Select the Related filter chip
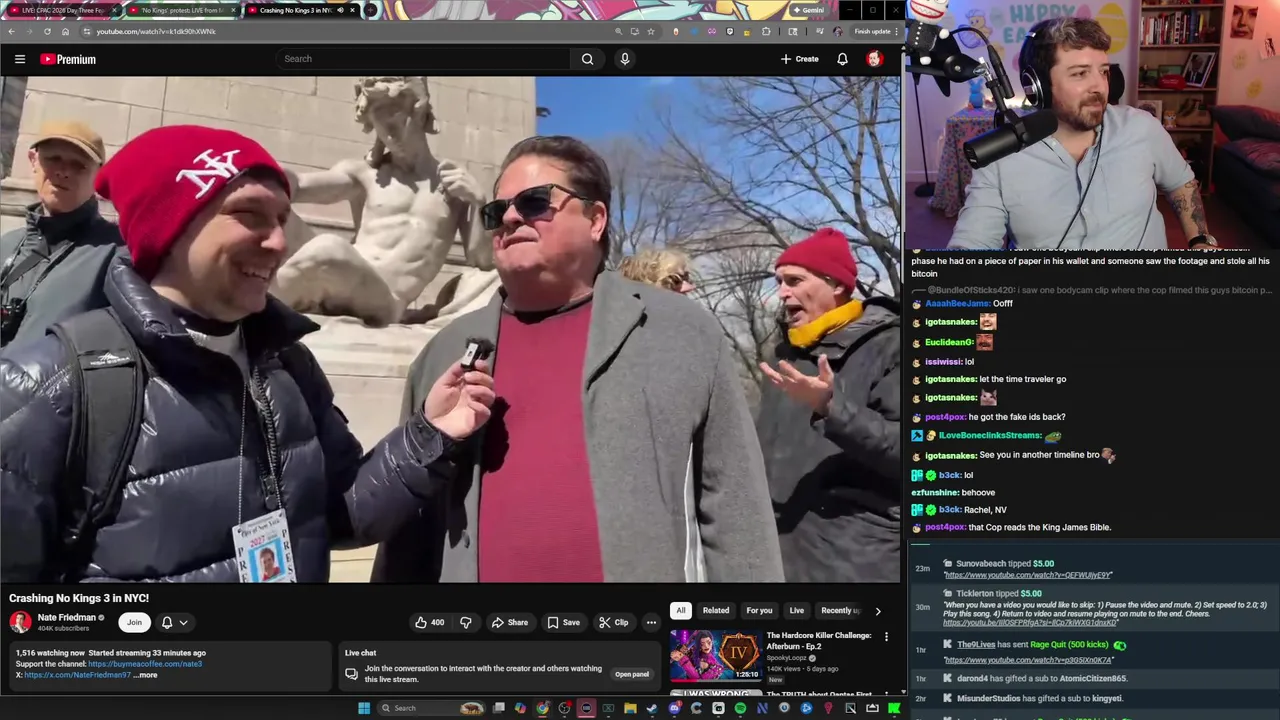1280x720 pixels. pos(716,610)
